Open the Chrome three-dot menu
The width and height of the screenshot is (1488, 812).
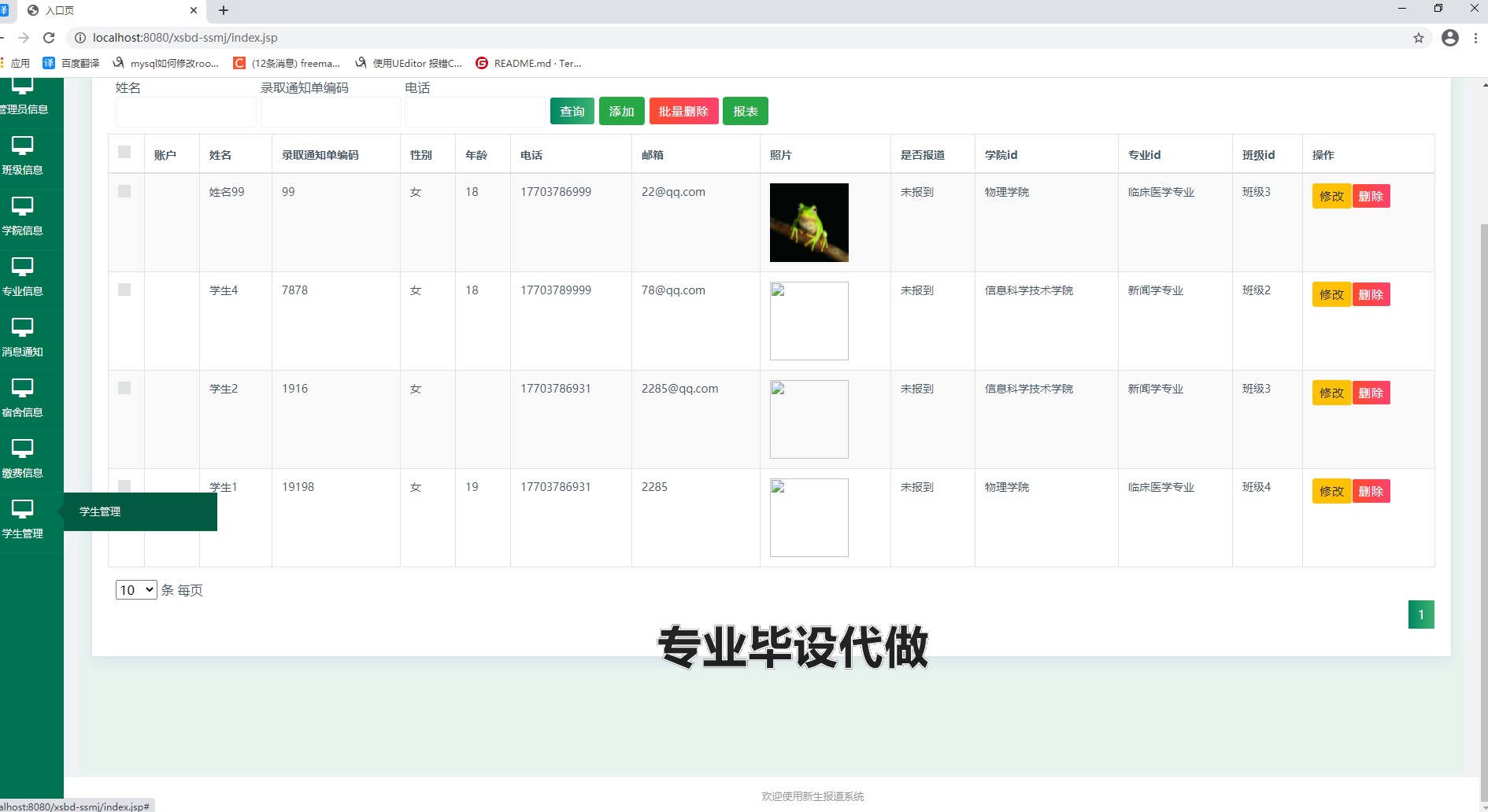[x=1475, y=38]
